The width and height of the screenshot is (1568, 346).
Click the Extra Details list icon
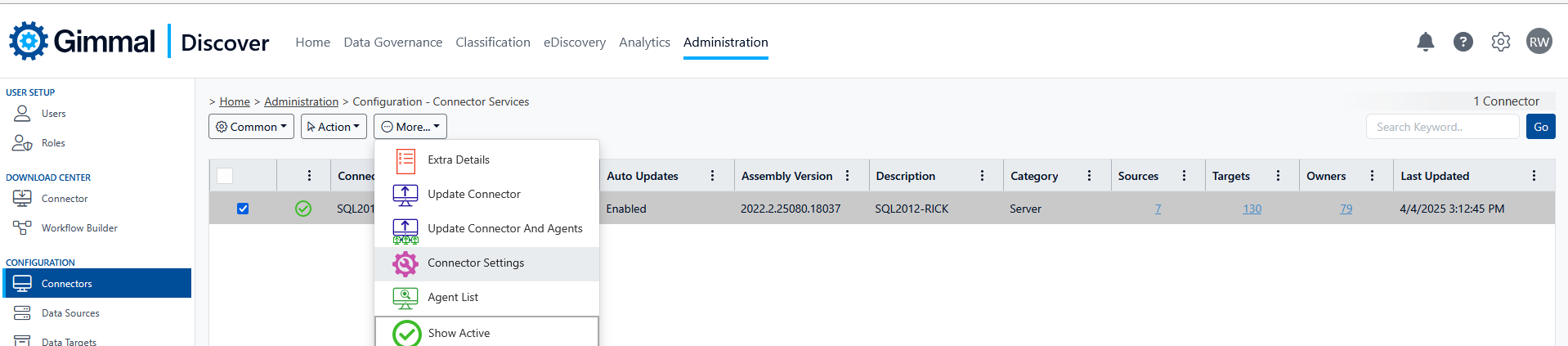[405, 160]
